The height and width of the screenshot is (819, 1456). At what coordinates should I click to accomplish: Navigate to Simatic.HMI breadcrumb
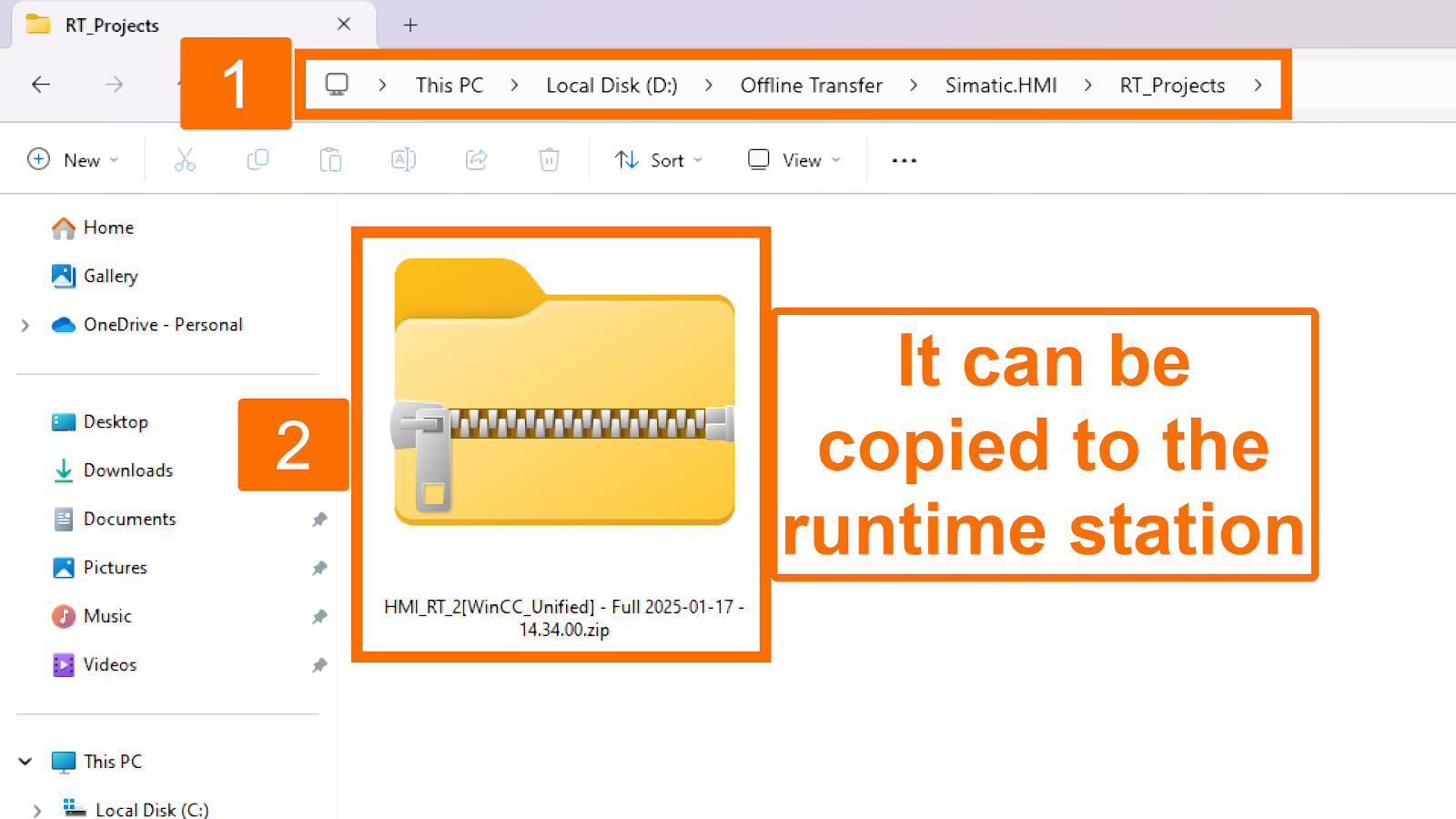pyautogui.click(x=1001, y=85)
